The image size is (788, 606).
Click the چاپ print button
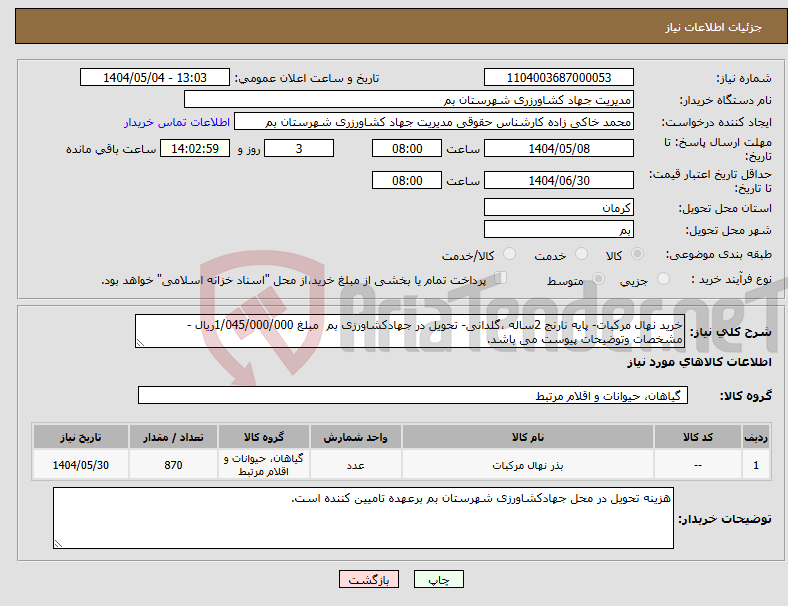coord(439,579)
